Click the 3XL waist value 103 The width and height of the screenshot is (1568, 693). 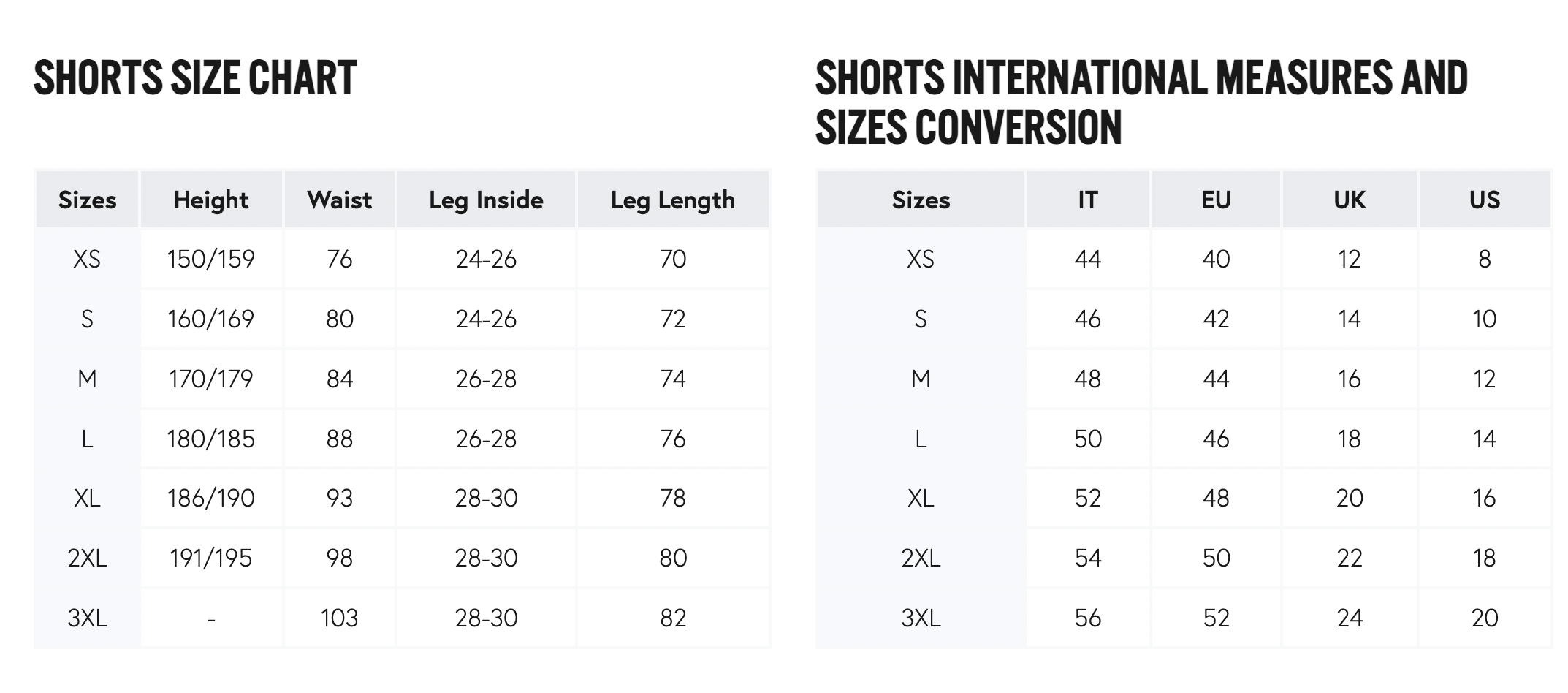pos(340,618)
